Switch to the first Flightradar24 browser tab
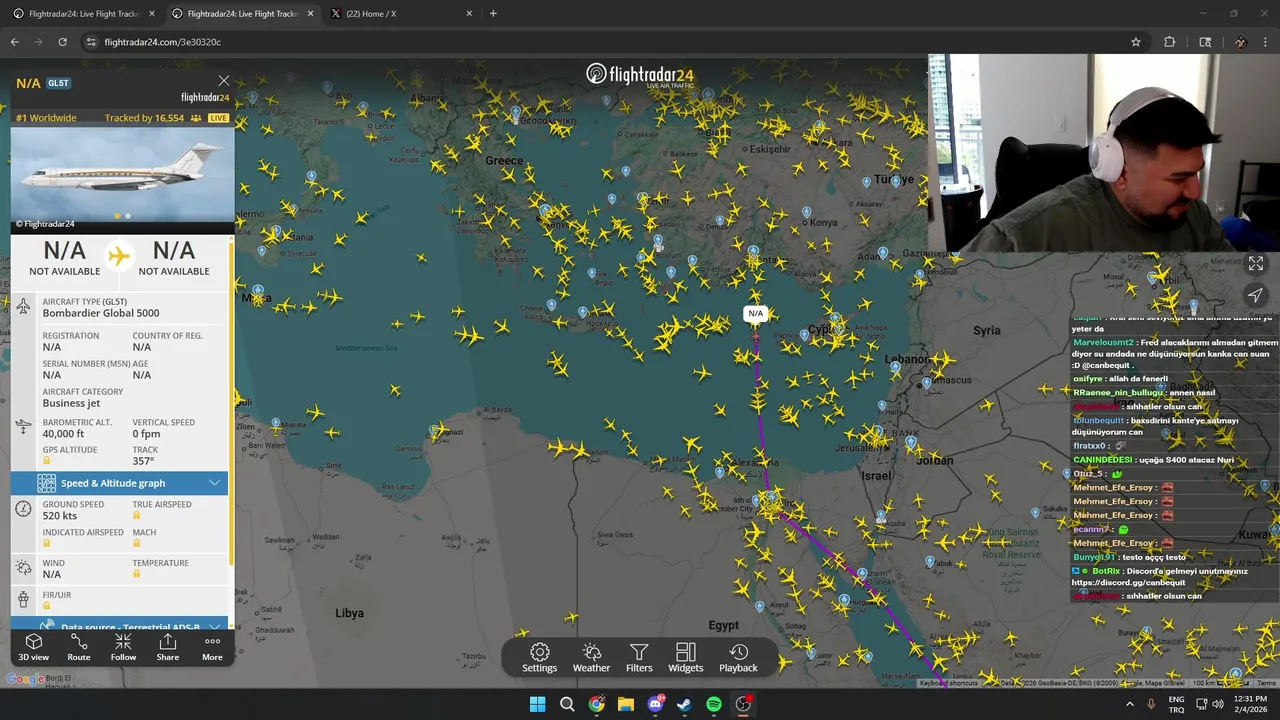 coord(84,14)
